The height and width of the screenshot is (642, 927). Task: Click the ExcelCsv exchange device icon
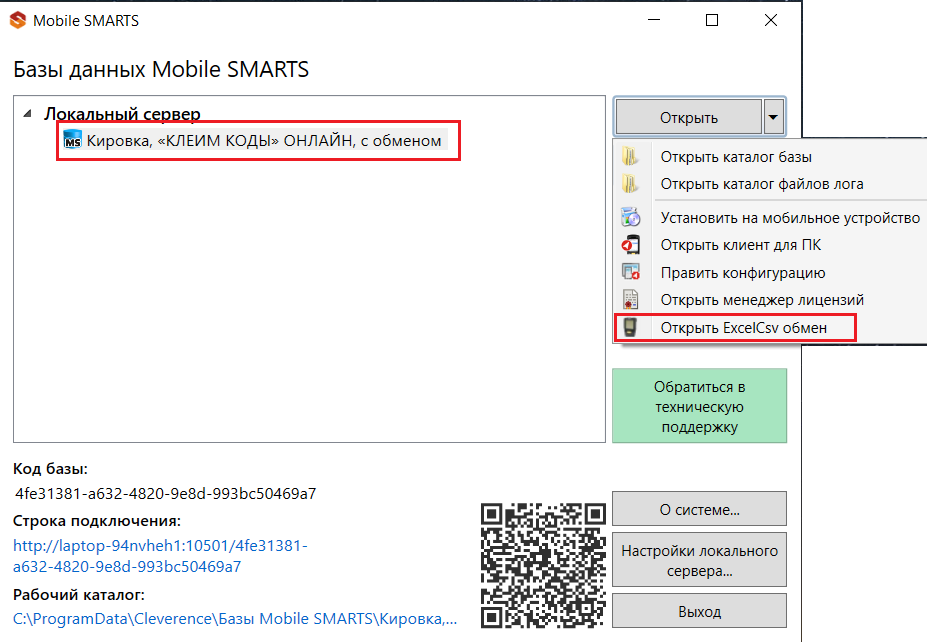[630, 328]
